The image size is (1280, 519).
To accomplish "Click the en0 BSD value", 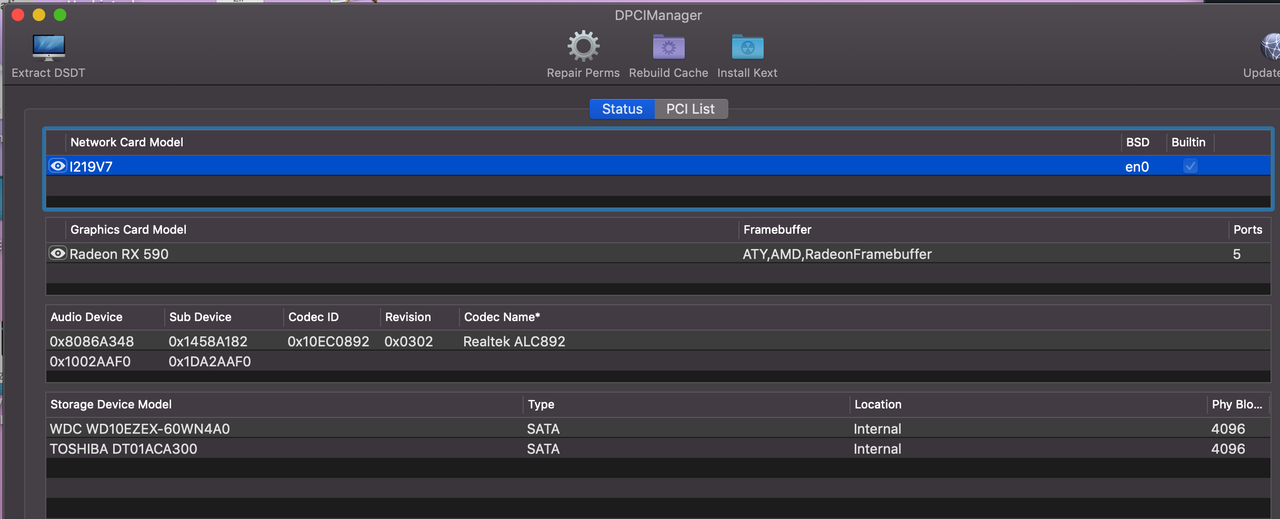I will [x=1137, y=167].
